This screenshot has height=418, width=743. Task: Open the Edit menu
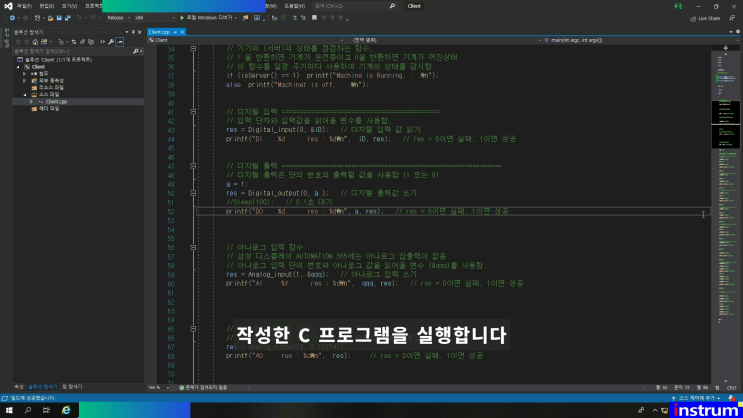46,6
